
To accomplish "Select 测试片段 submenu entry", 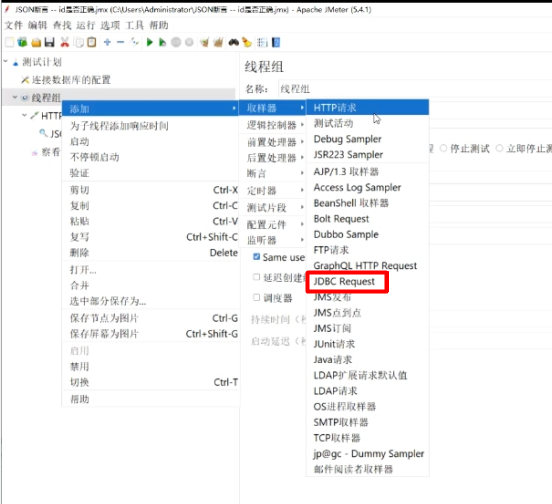I will (x=272, y=207).
